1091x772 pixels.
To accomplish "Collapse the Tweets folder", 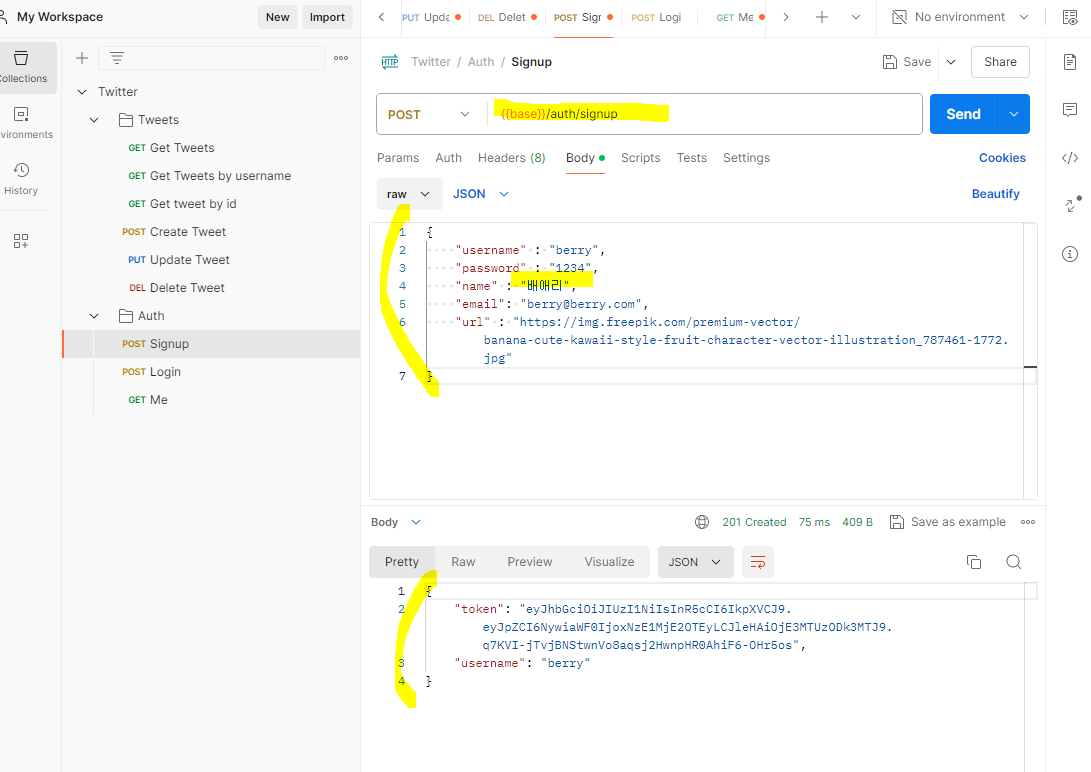I will pyautogui.click(x=95, y=120).
